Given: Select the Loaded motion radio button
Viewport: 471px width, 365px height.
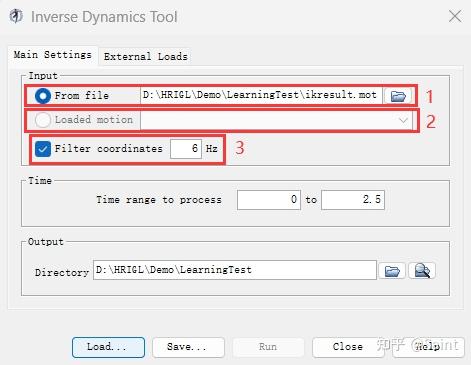Looking at the screenshot, I should pos(43,120).
